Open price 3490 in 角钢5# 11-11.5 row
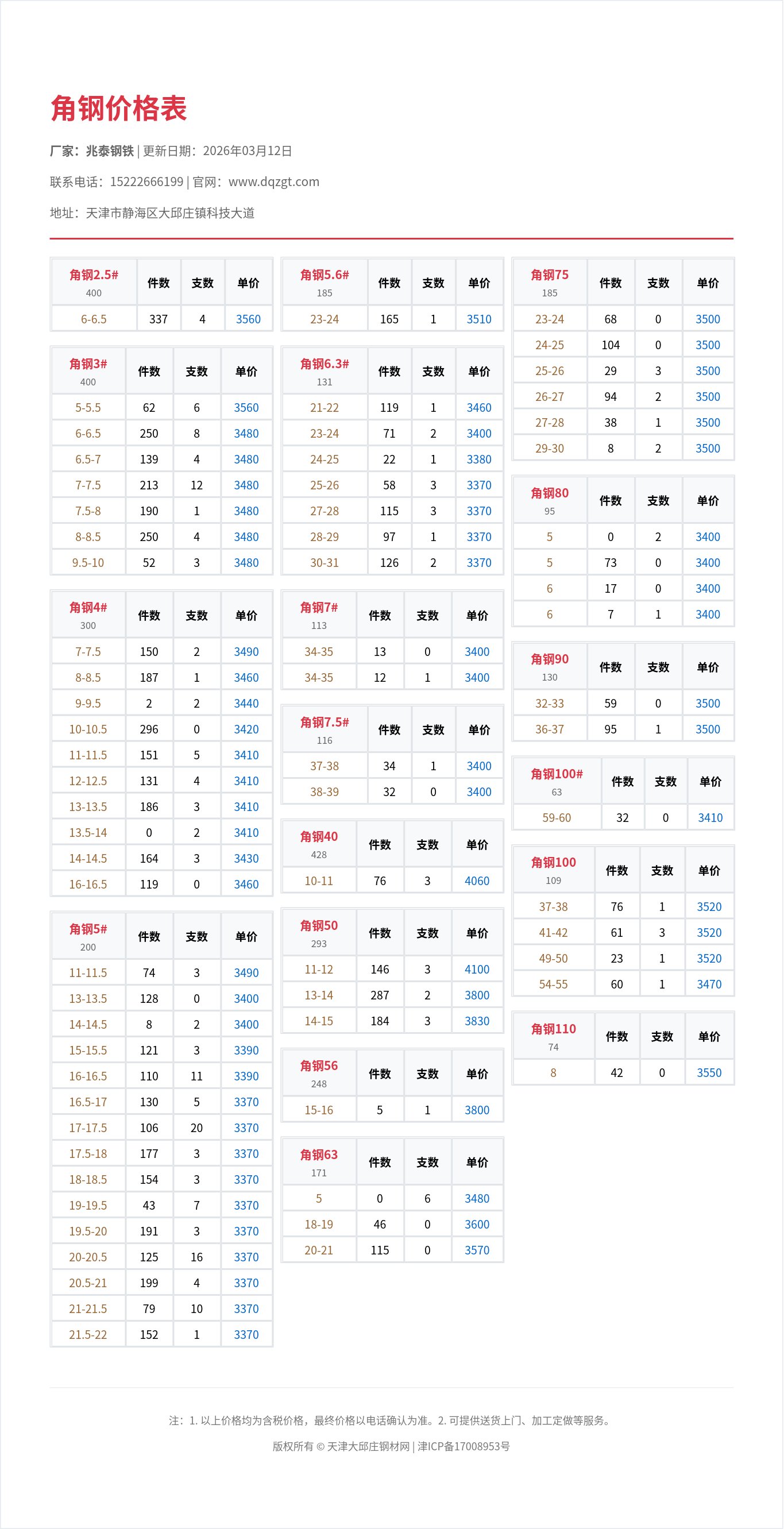784x1529 pixels. coord(246,973)
